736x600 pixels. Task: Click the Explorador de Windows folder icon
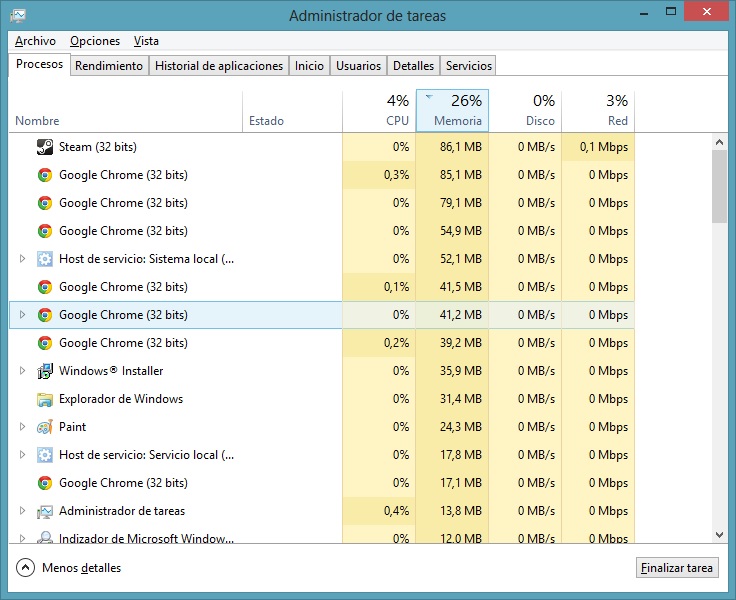pos(45,399)
